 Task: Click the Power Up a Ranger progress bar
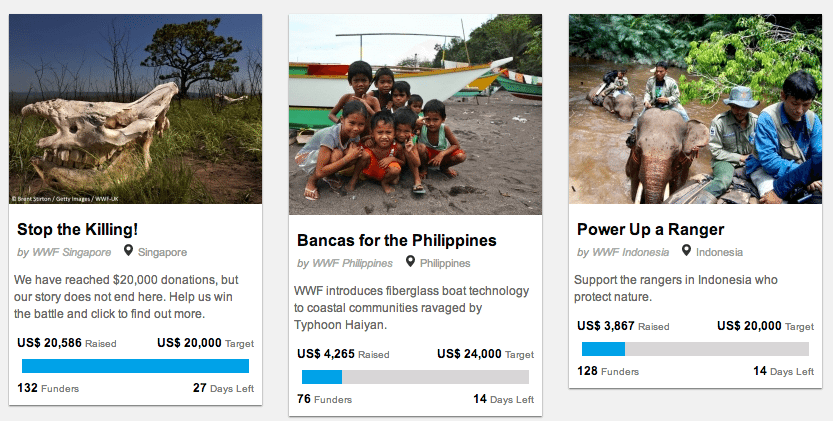point(695,349)
